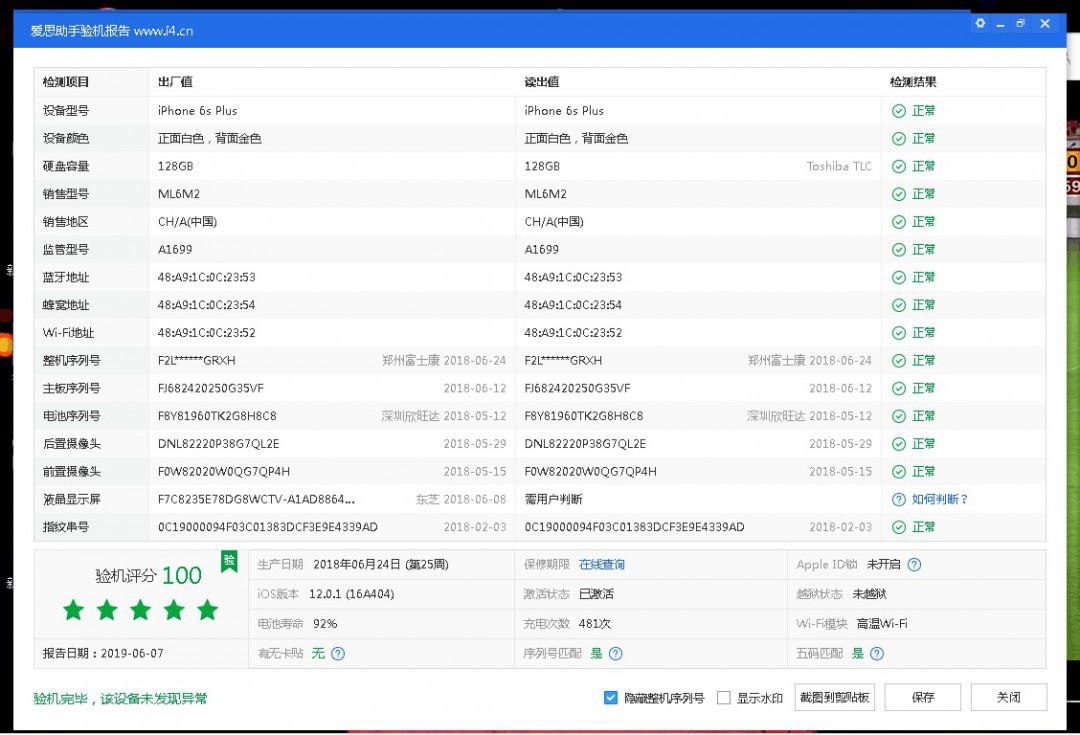Click the first green rating star
The image size is (1080, 735).
pos(74,610)
